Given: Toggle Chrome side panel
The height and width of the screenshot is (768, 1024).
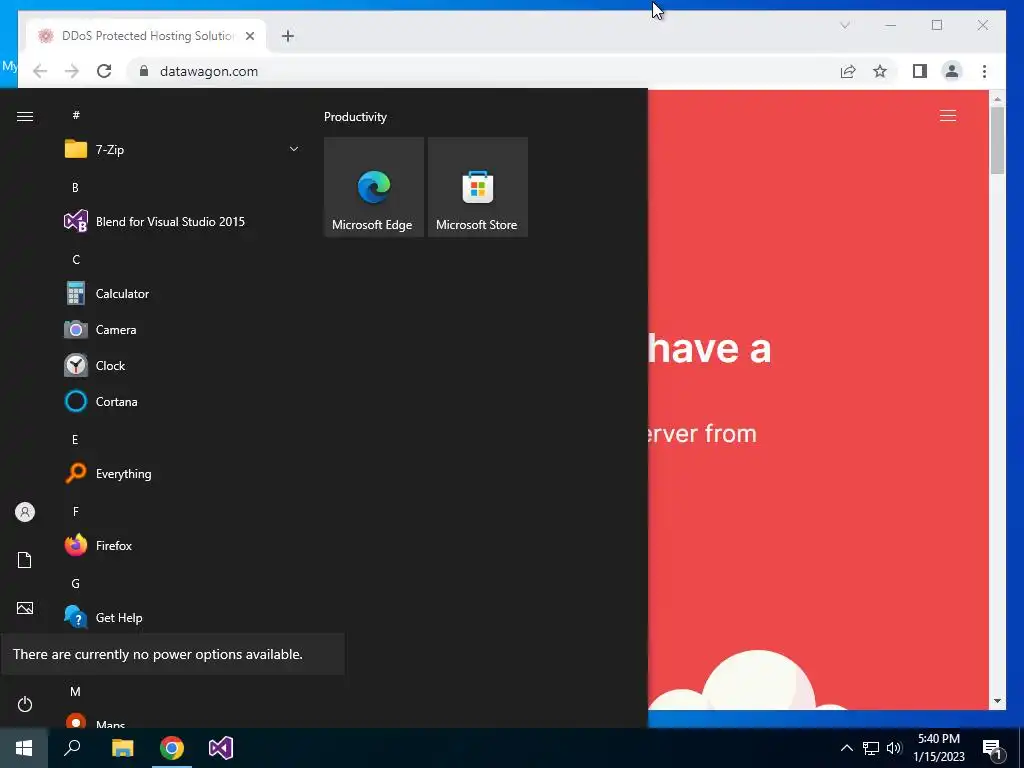Looking at the screenshot, I should coord(920,71).
